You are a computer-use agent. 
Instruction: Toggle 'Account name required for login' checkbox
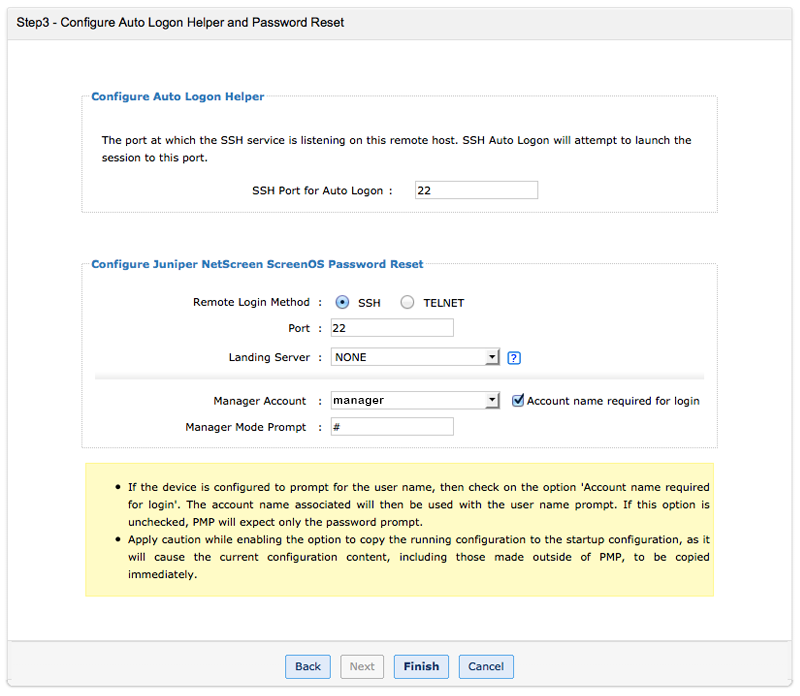(518, 400)
